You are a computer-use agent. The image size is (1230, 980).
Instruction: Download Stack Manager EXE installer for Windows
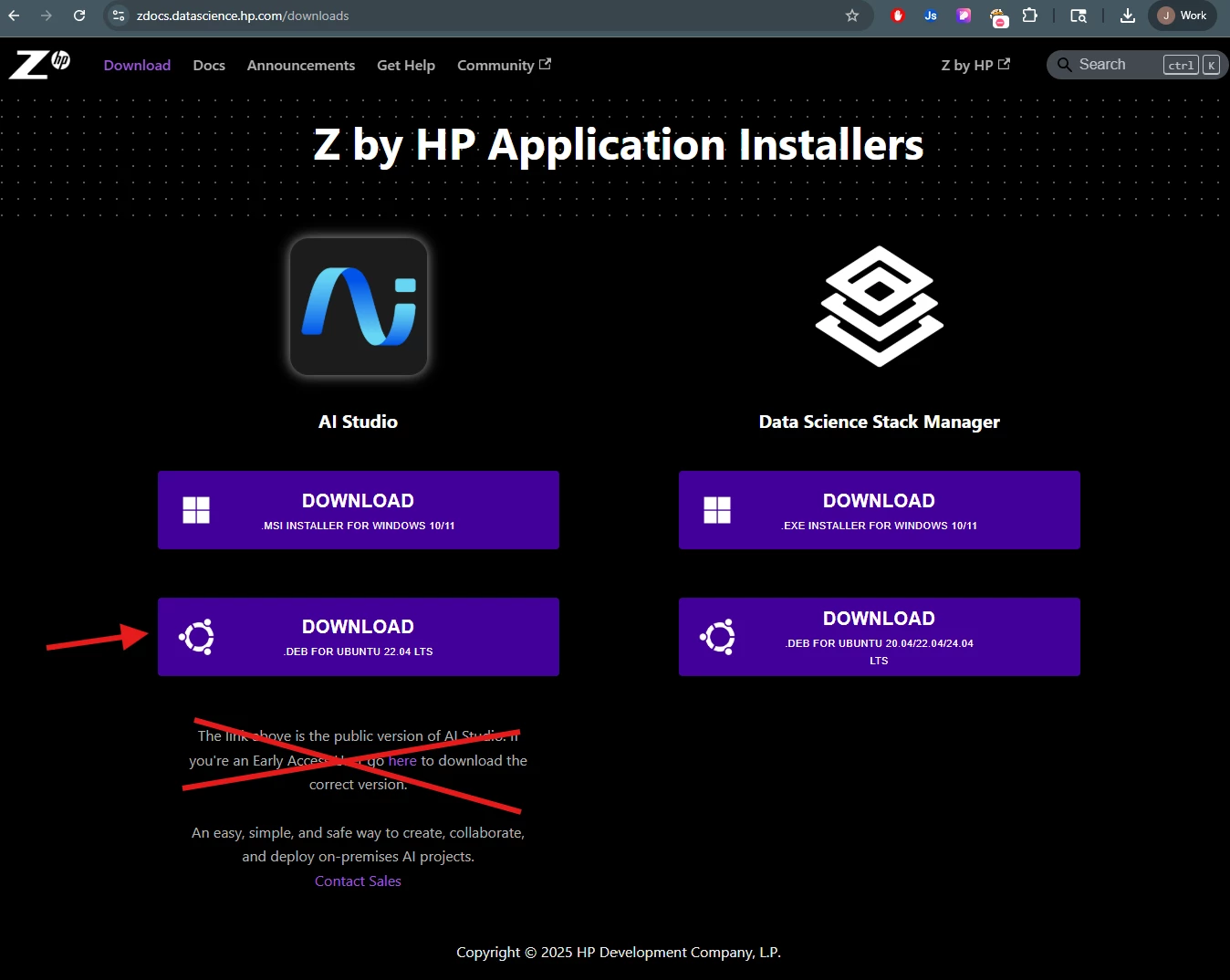tap(880, 510)
